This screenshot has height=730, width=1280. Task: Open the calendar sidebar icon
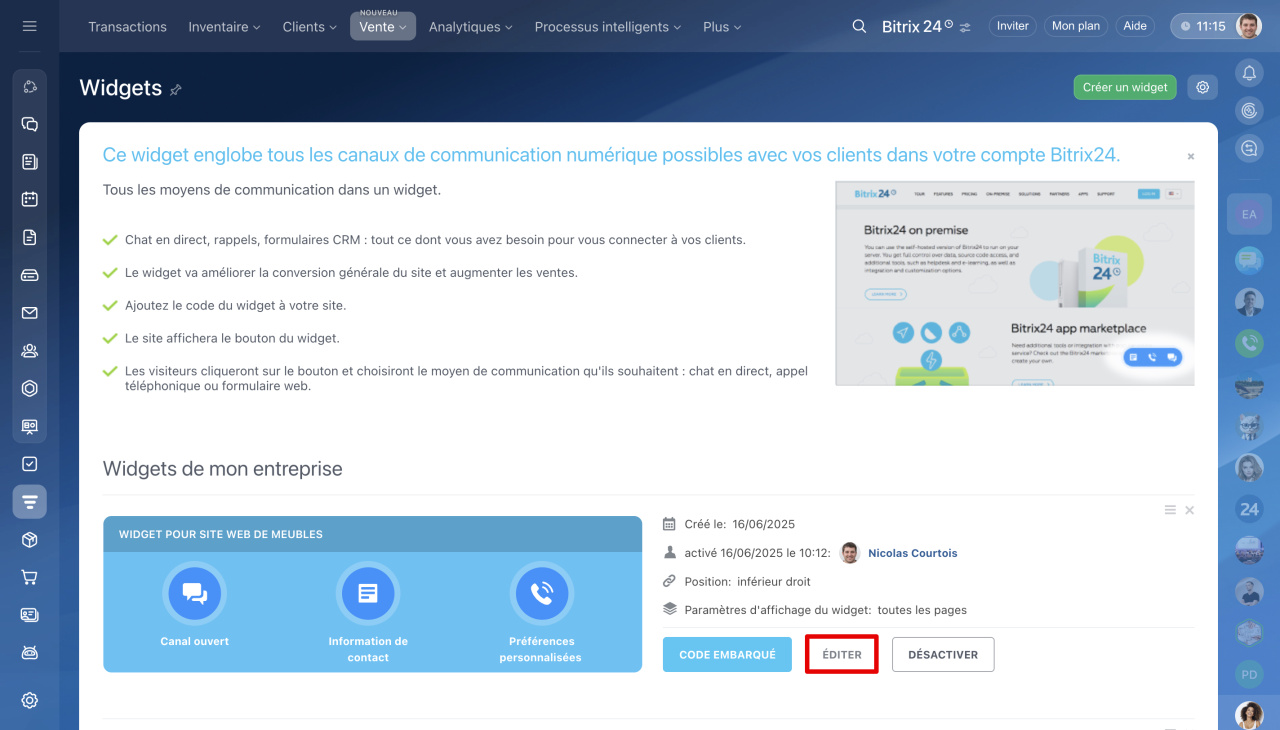(x=30, y=199)
